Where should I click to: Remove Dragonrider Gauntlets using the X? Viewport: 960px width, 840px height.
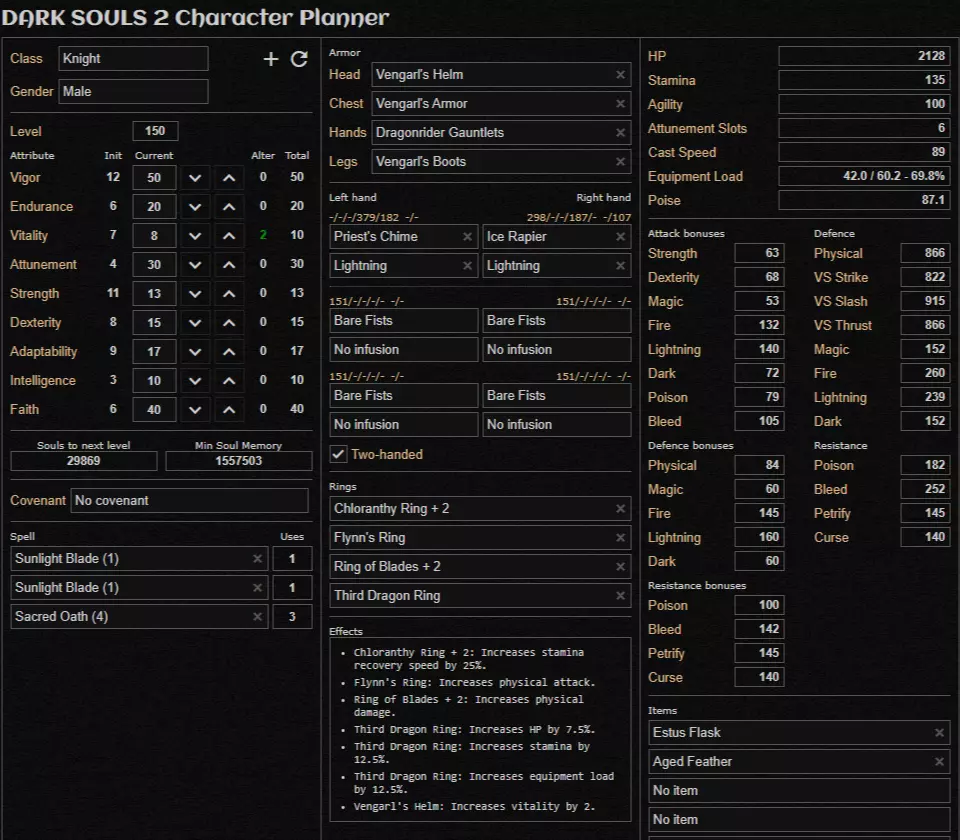coord(620,133)
